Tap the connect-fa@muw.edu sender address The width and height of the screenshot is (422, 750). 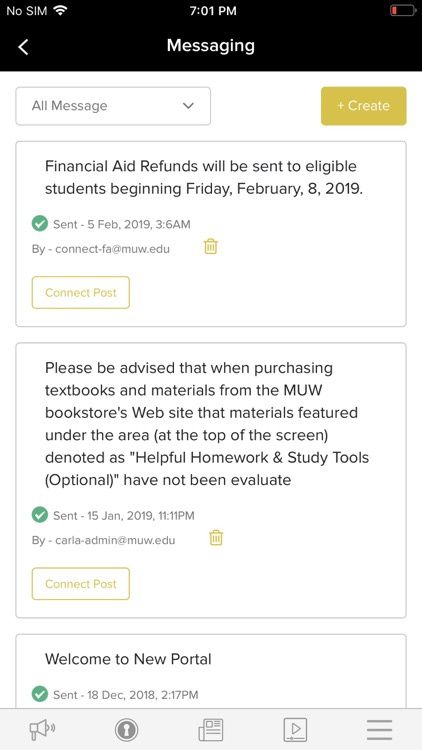(x=112, y=249)
